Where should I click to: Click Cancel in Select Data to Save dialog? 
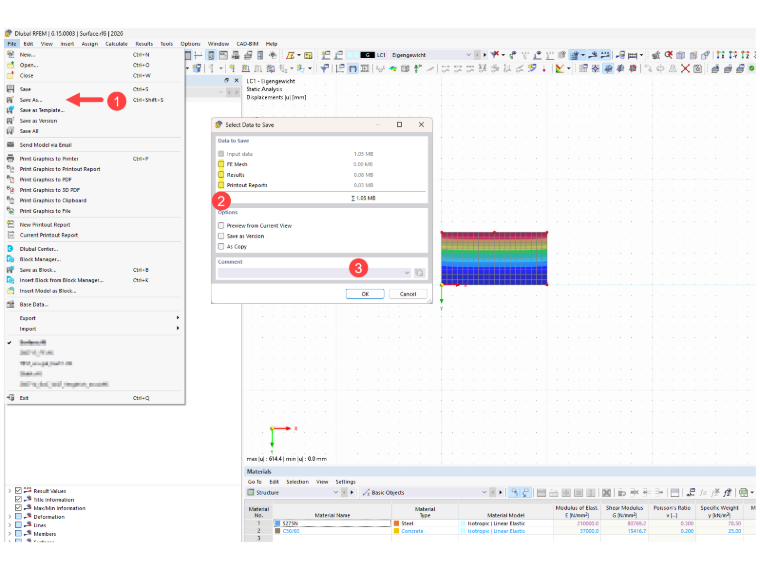[x=408, y=294]
